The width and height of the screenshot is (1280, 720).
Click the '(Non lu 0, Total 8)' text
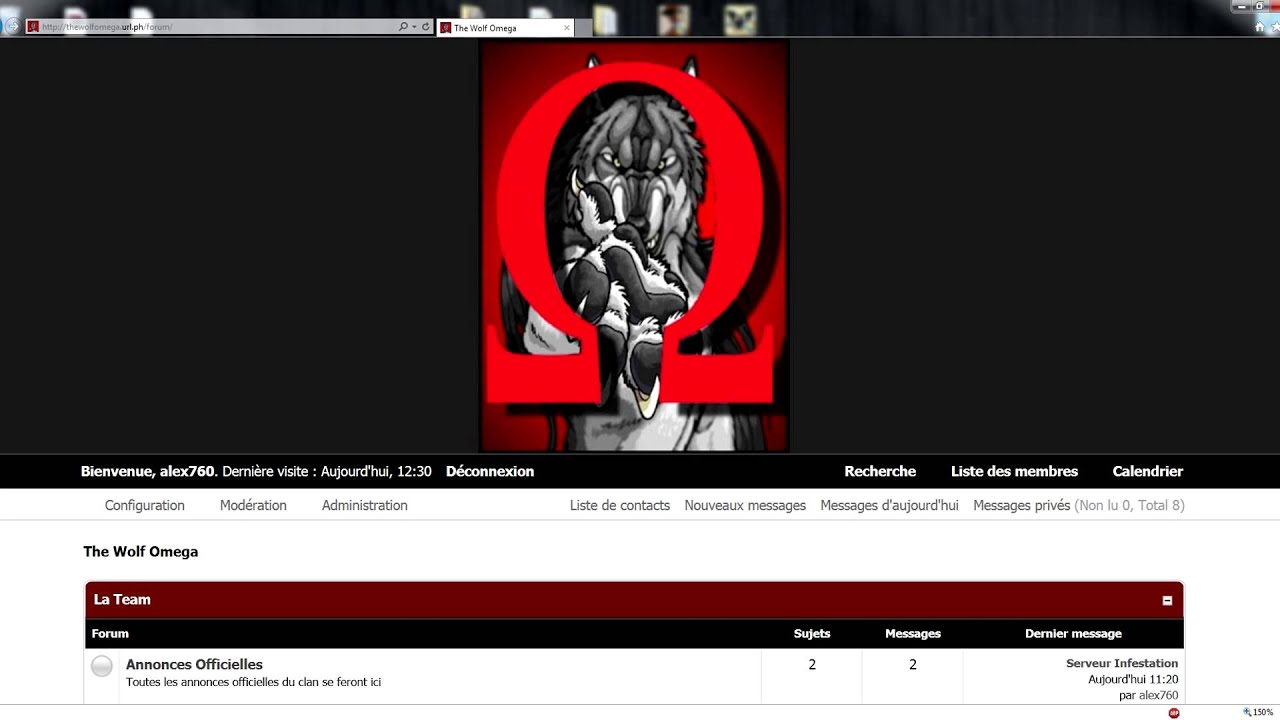(x=1129, y=506)
